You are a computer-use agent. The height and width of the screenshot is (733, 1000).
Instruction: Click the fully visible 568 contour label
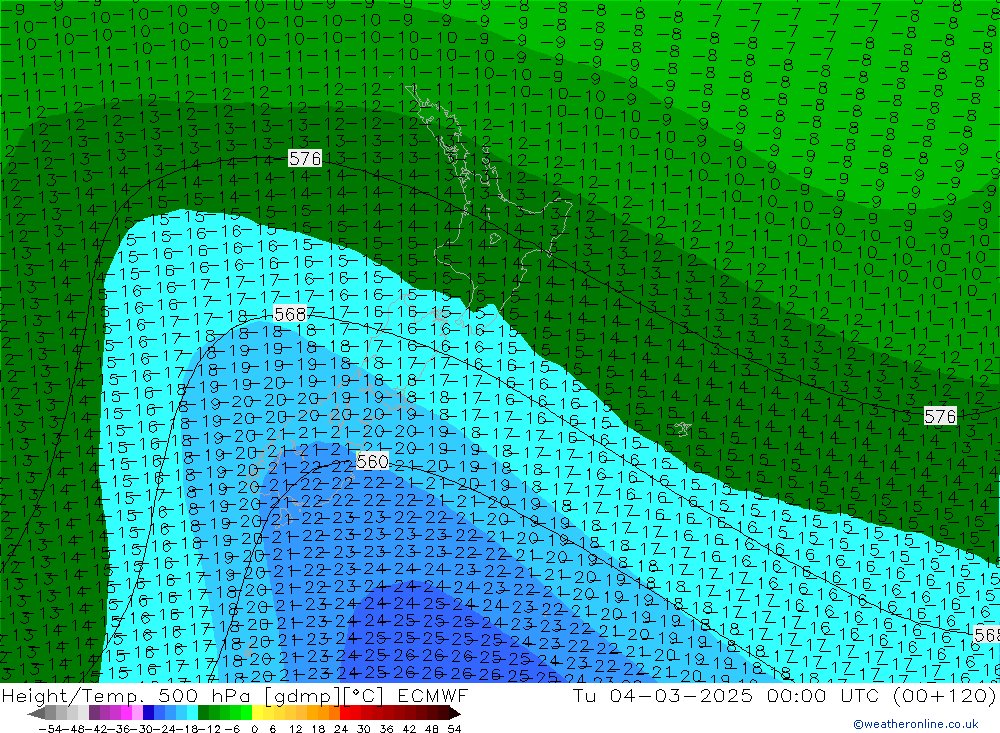pyautogui.click(x=290, y=314)
